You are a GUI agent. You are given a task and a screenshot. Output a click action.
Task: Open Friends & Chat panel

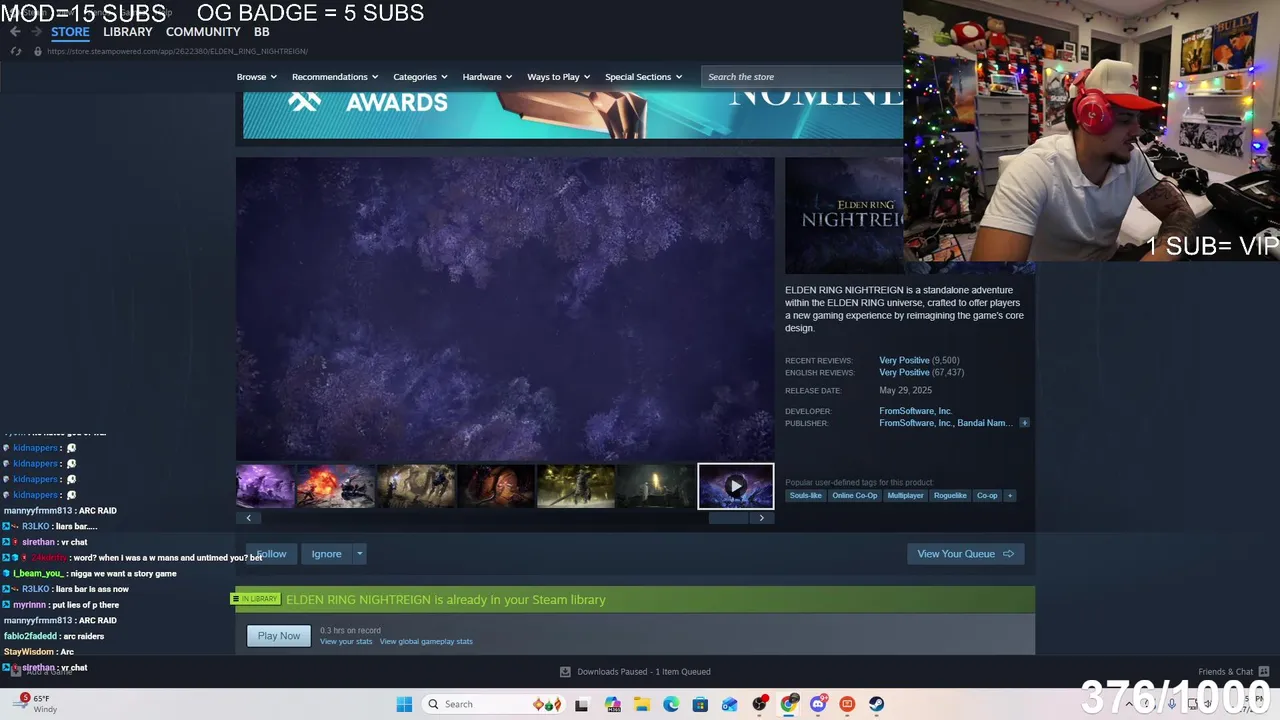tap(1233, 672)
